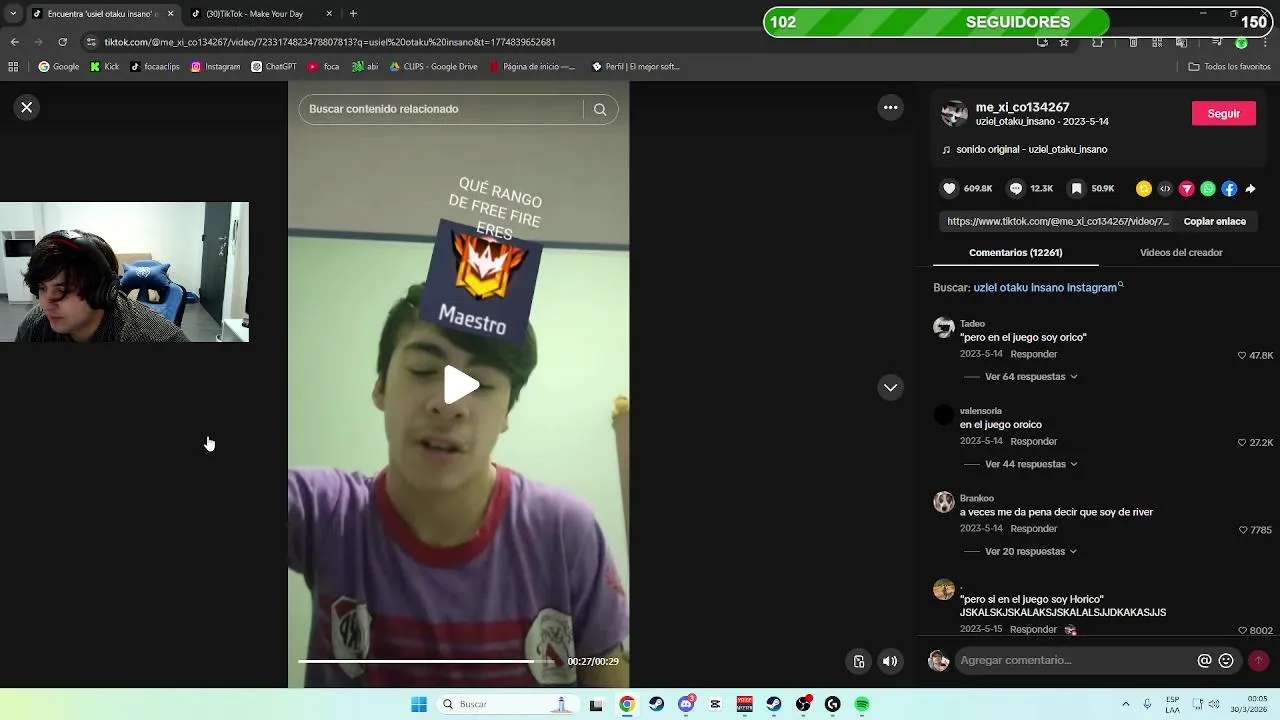
Task: Save video with the bookmark icon
Action: pos(1076,188)
